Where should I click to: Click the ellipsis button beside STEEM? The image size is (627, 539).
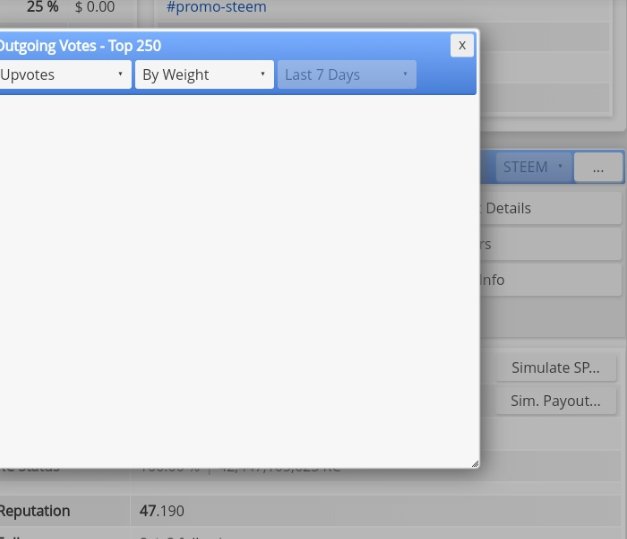598,167
